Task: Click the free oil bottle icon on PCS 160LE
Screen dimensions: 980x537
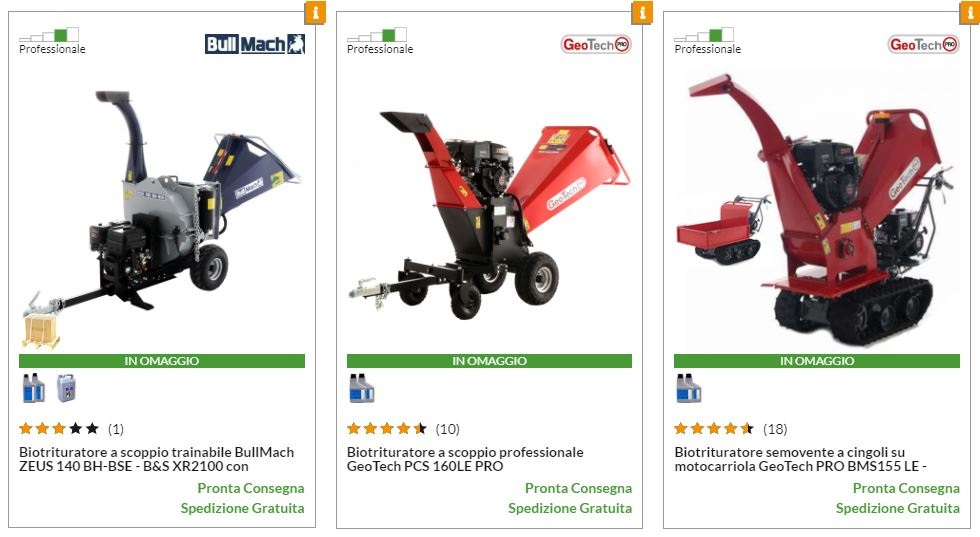Action: click(x=361, y=388)
